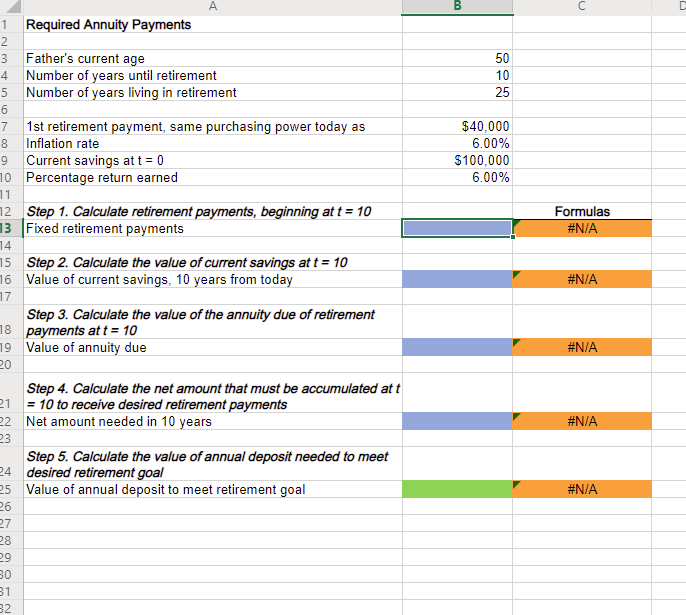Screen dimensions: 686x615
Task: Click blue input cell for Net amount needed
Action: (457, 421)
